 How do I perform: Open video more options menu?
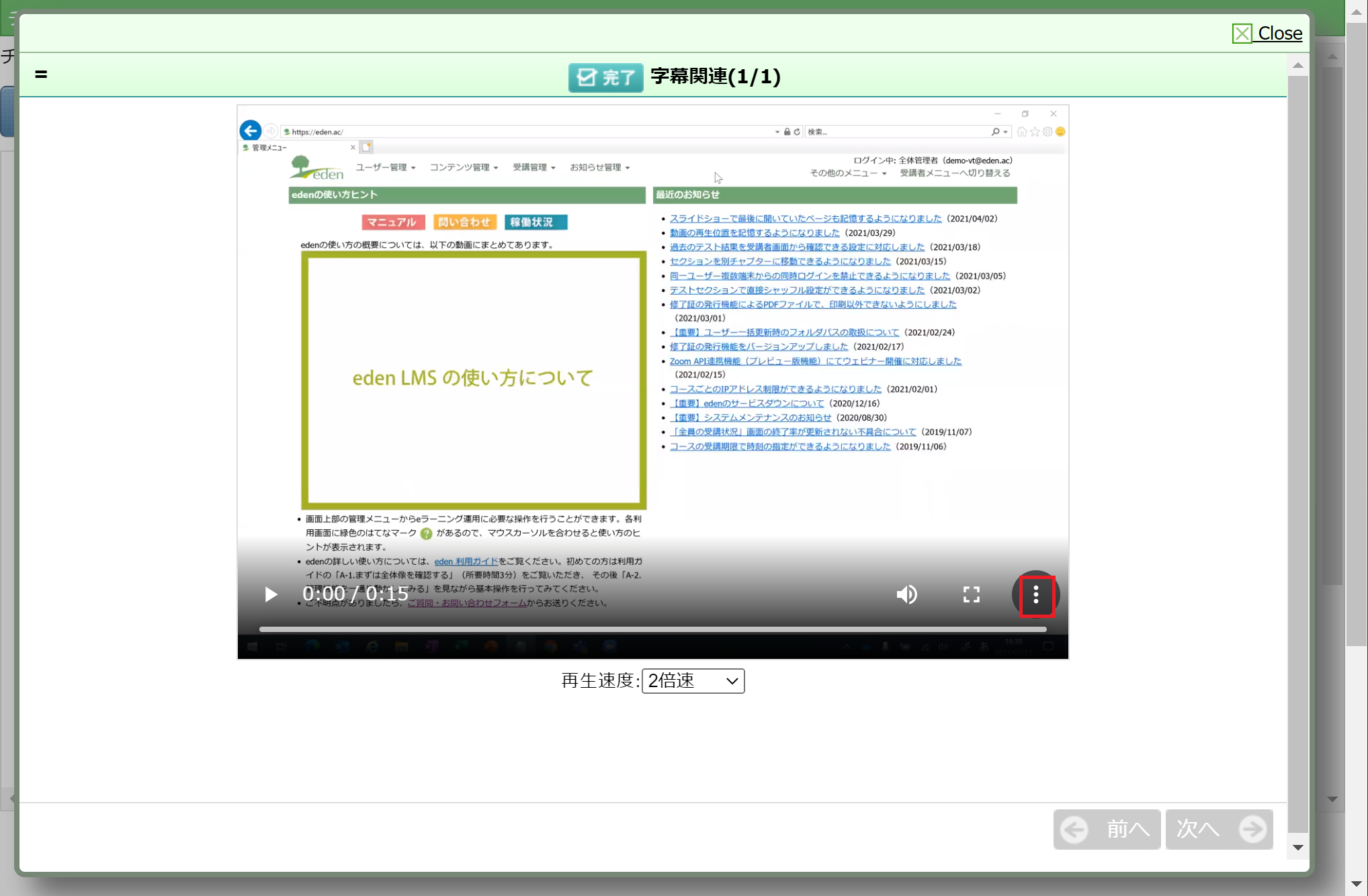(x=1036, y=594)
